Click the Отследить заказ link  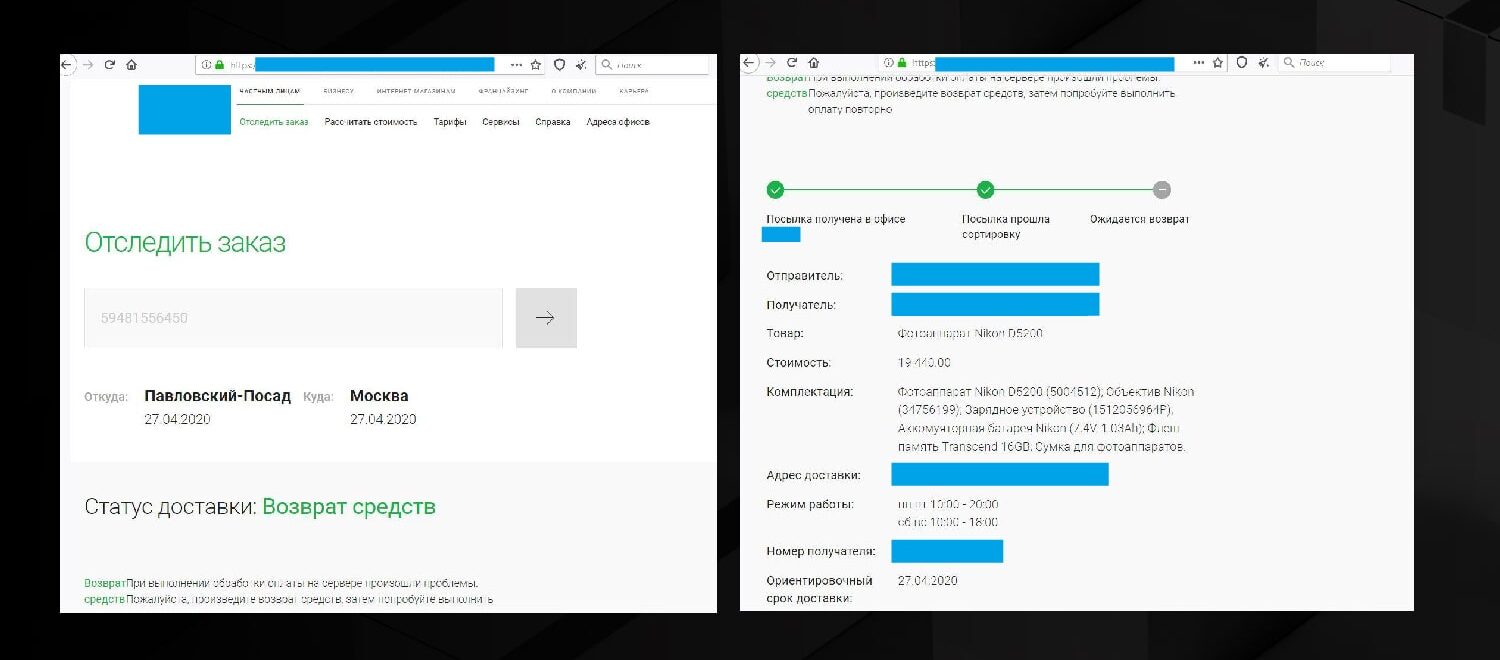coord(272,120)
